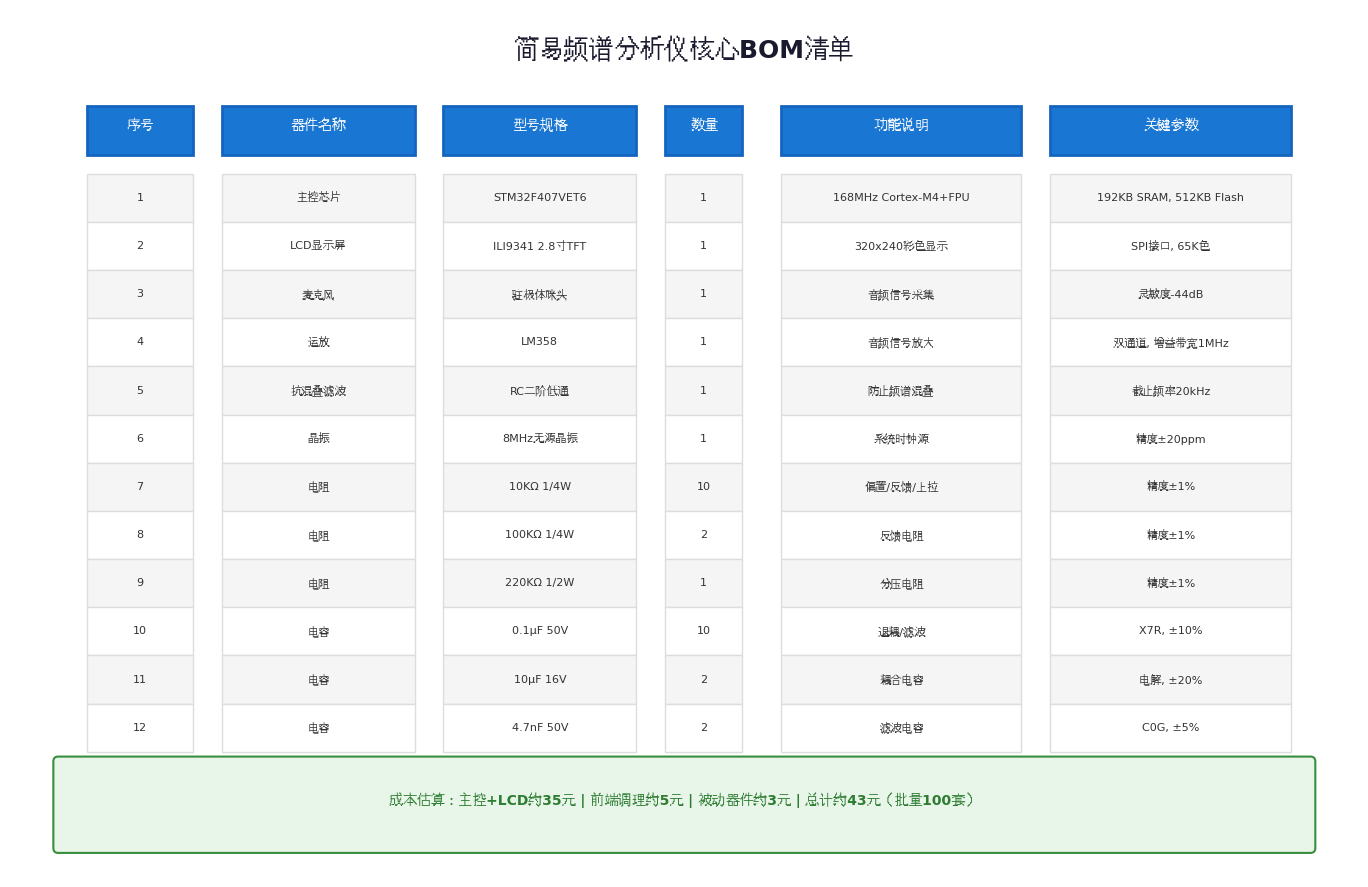Select the 220KΩ 1/2W resistor cell

click(x=540, y=583)
